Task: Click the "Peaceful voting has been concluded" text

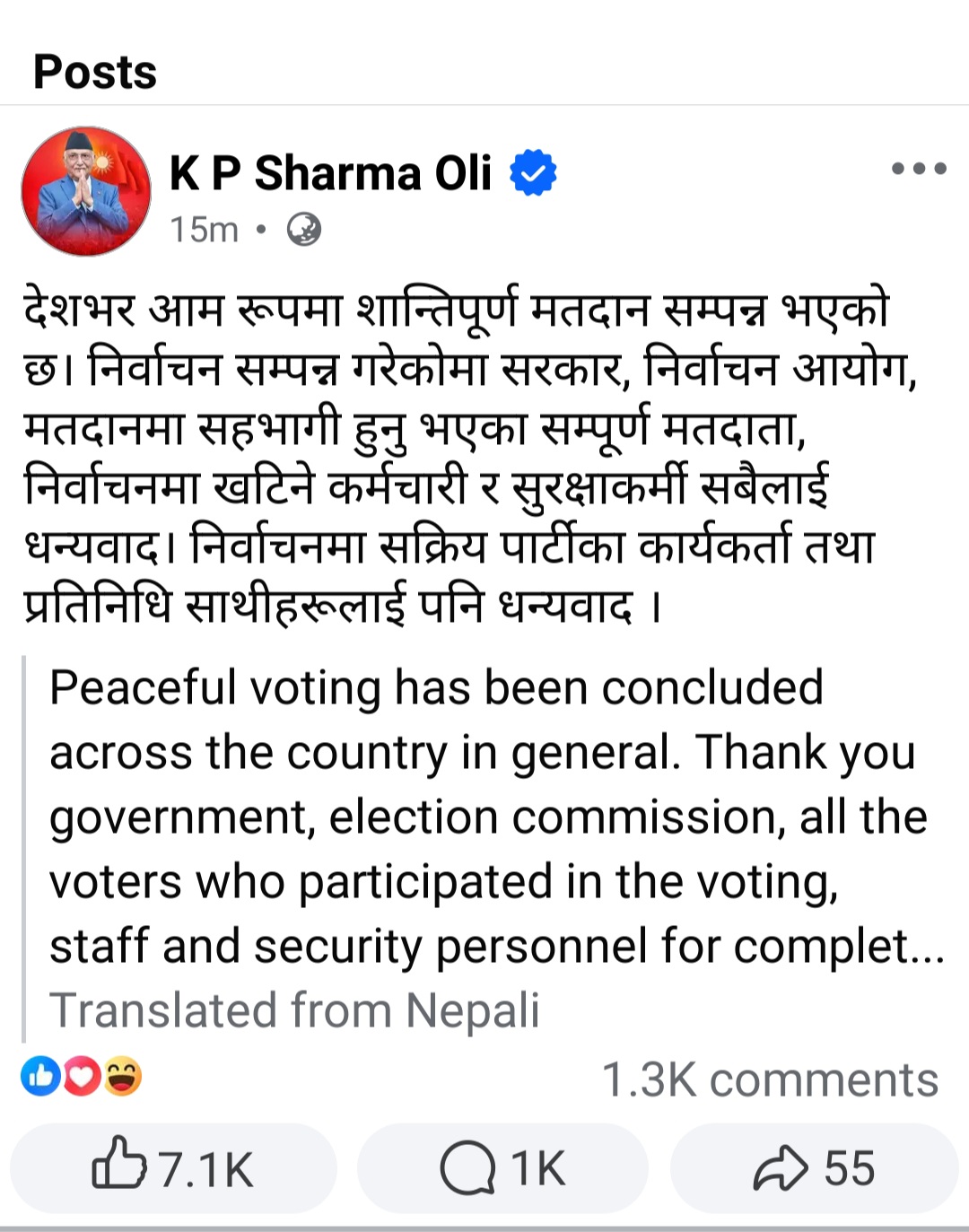Action: point(436,688)
